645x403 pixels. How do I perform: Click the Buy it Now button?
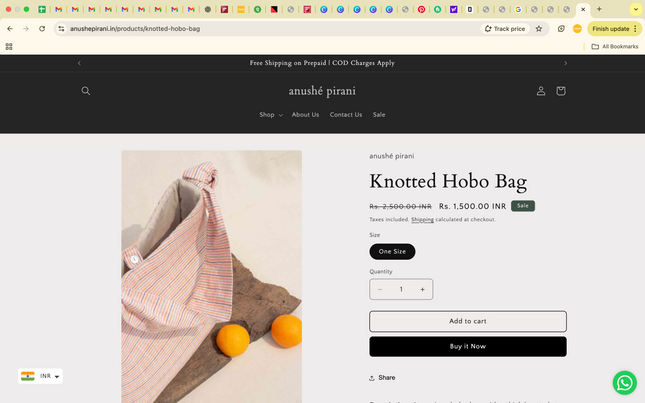(x=467, y=346)
